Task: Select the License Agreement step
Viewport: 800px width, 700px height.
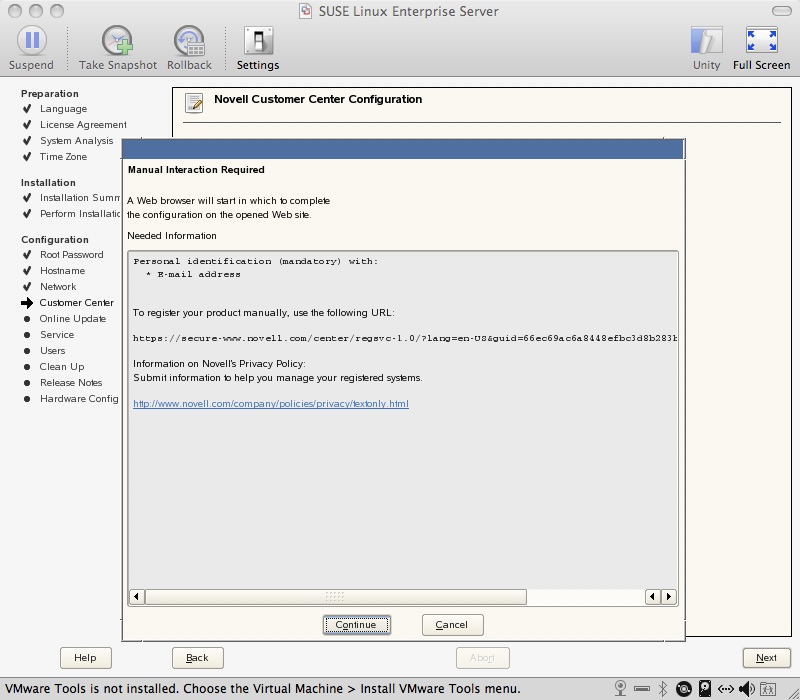Action: 83,124
